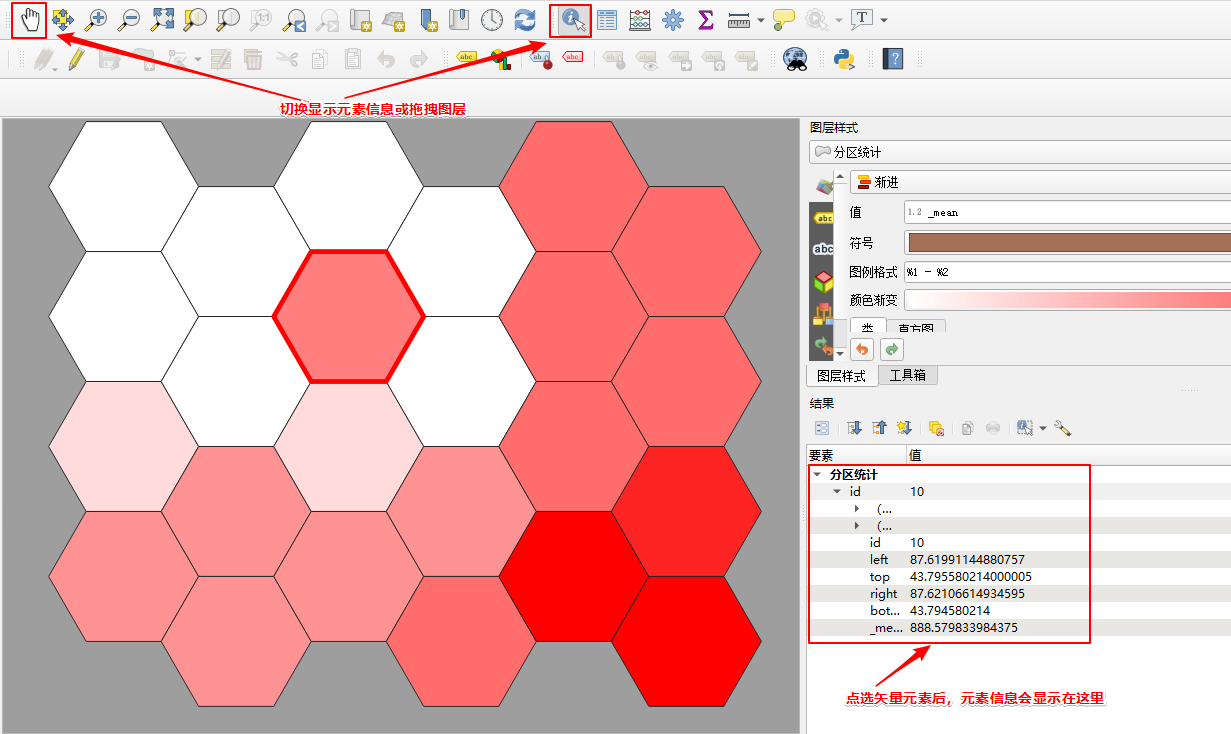Click the Zoom In magnifier tool
This screenshot has width=1231, height=734.
tap(97, 19)
